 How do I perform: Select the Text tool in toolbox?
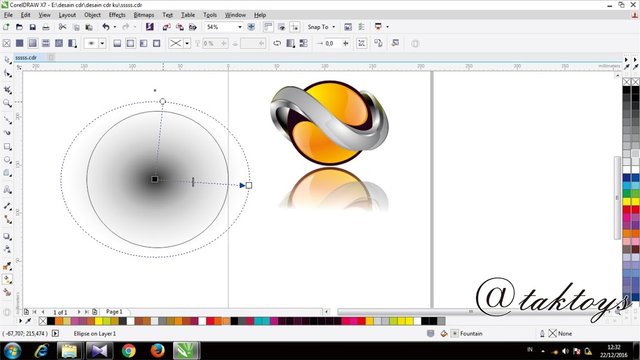[x=7, y=189]
